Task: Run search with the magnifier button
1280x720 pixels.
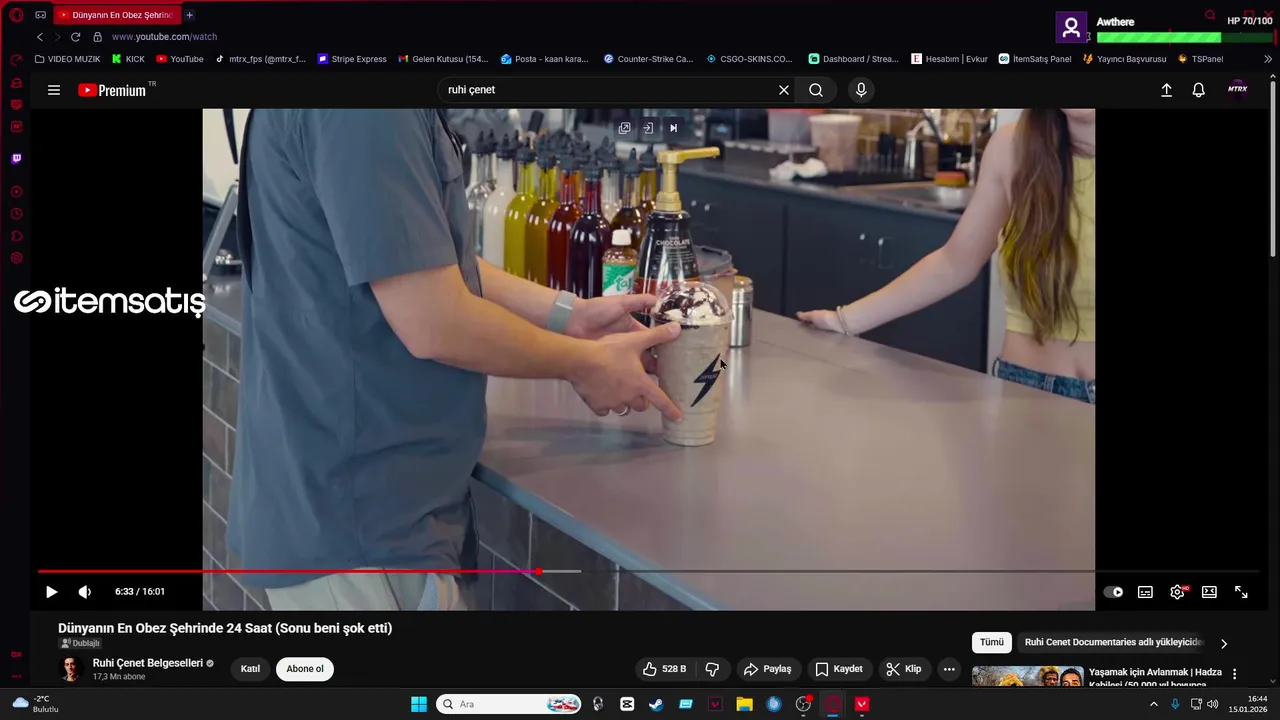Action: pos(816,90)
